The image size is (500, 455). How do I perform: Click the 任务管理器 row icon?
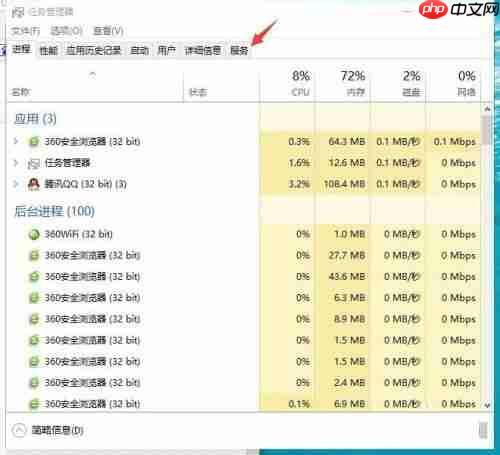pyautogui.click(x=34, y=163)
